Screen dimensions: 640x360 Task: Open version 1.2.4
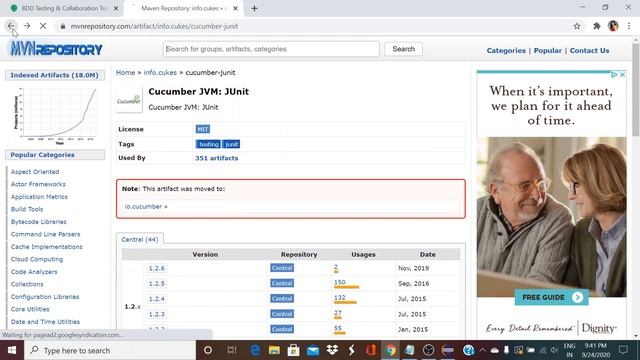pos(157,299)
